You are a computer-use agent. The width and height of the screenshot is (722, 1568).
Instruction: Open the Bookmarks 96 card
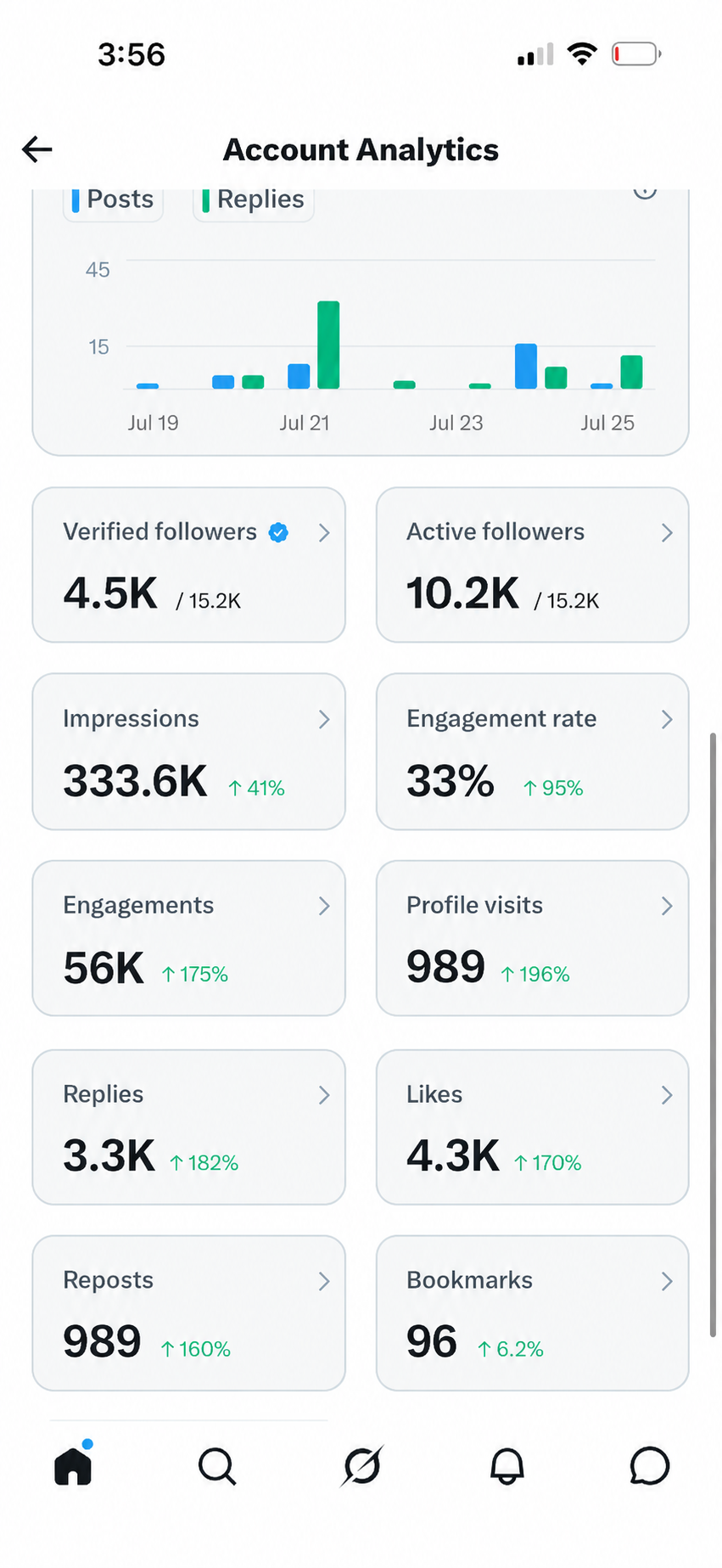pos(532,1313)
